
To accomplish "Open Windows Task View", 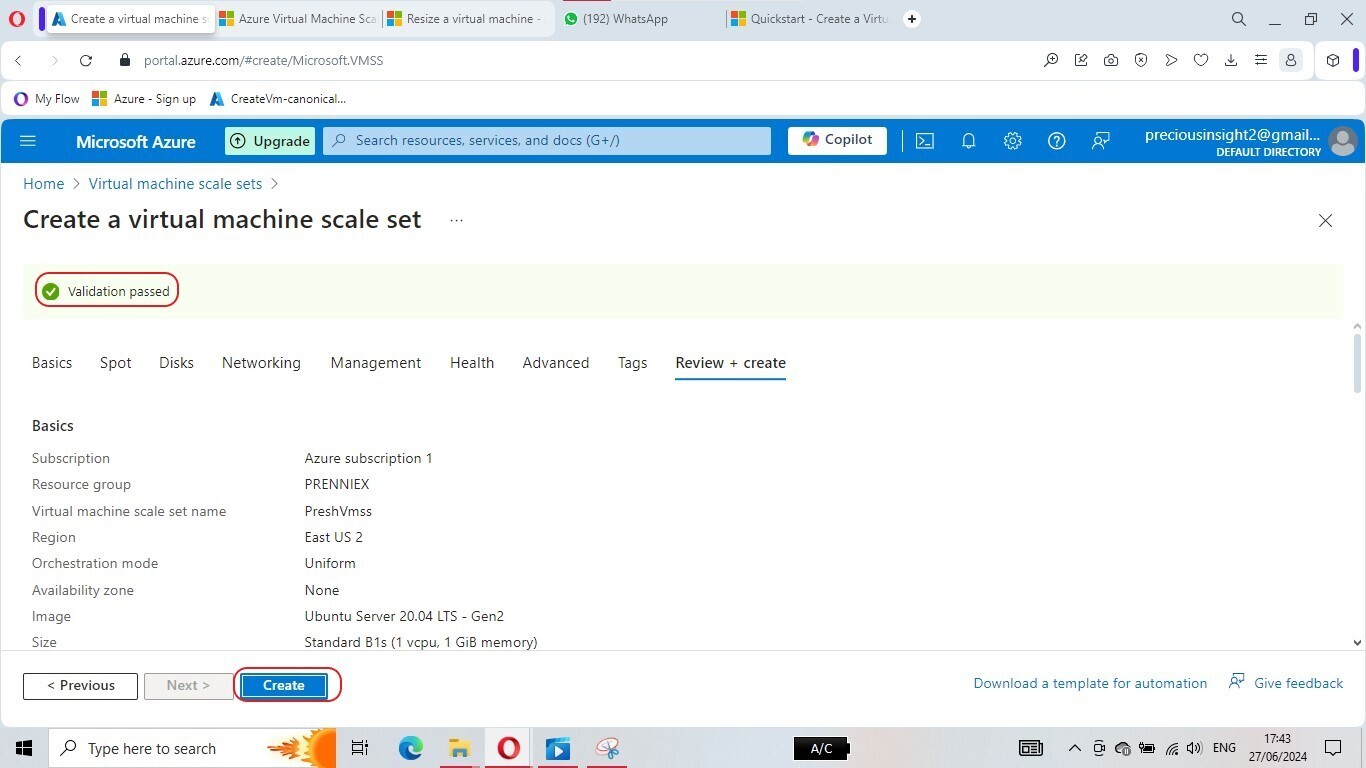I will 360,748.
